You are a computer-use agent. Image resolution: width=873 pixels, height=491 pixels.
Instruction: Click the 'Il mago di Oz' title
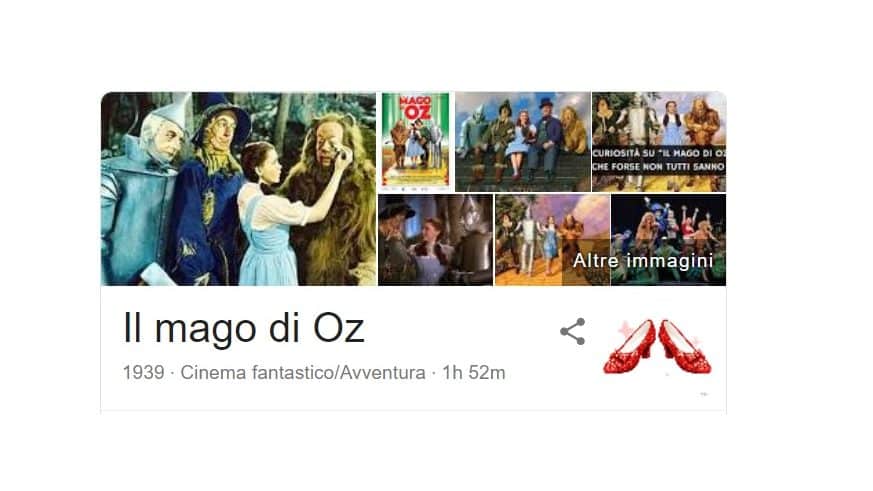click(243, 328)
